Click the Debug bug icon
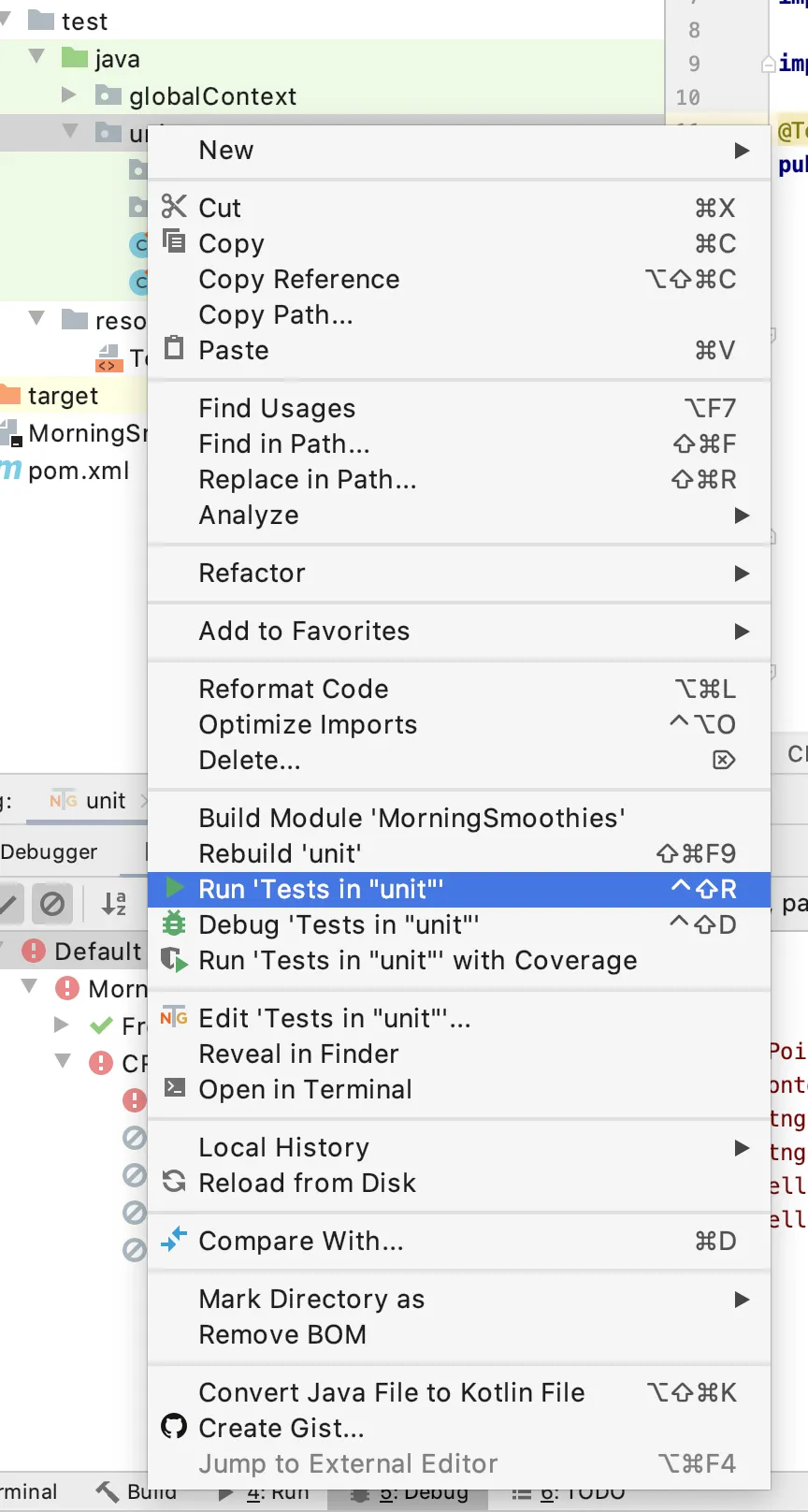 (174, 923)
